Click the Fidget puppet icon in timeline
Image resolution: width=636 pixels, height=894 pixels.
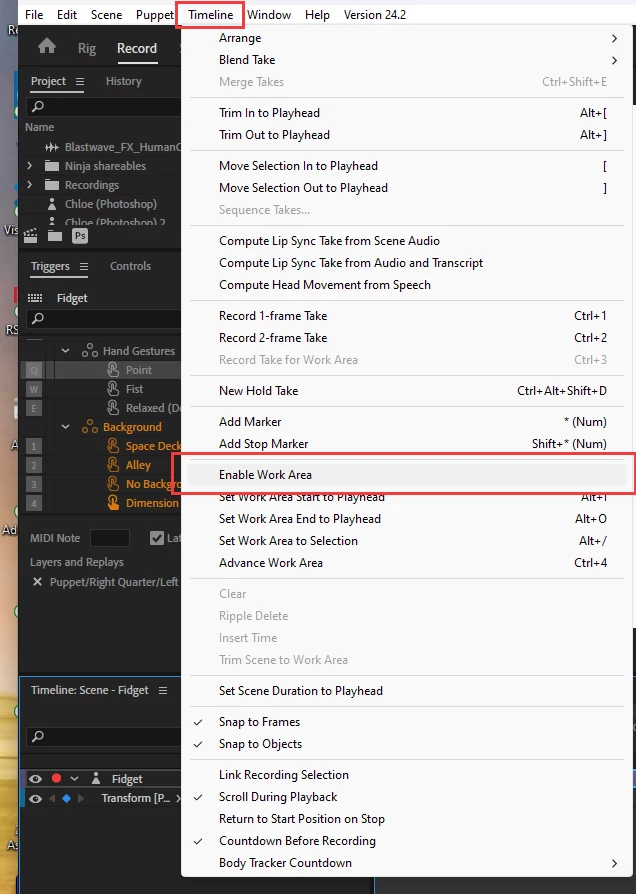[96, 778]
